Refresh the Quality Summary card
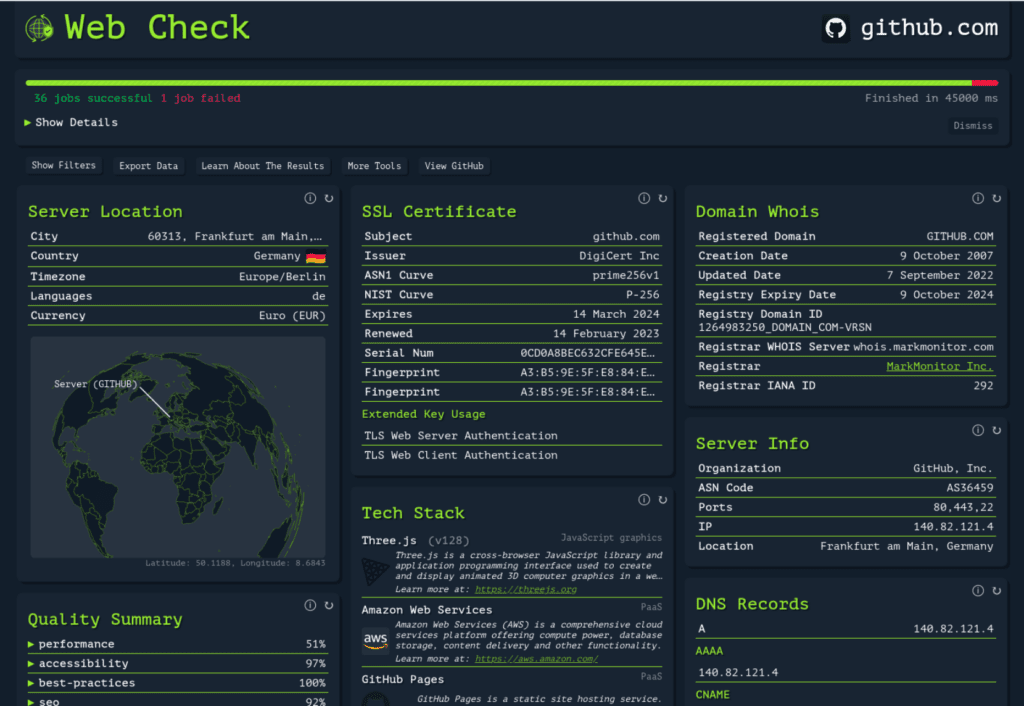Image resolution: width=1024 pixels, height=706 pixels. pos(329,605)
